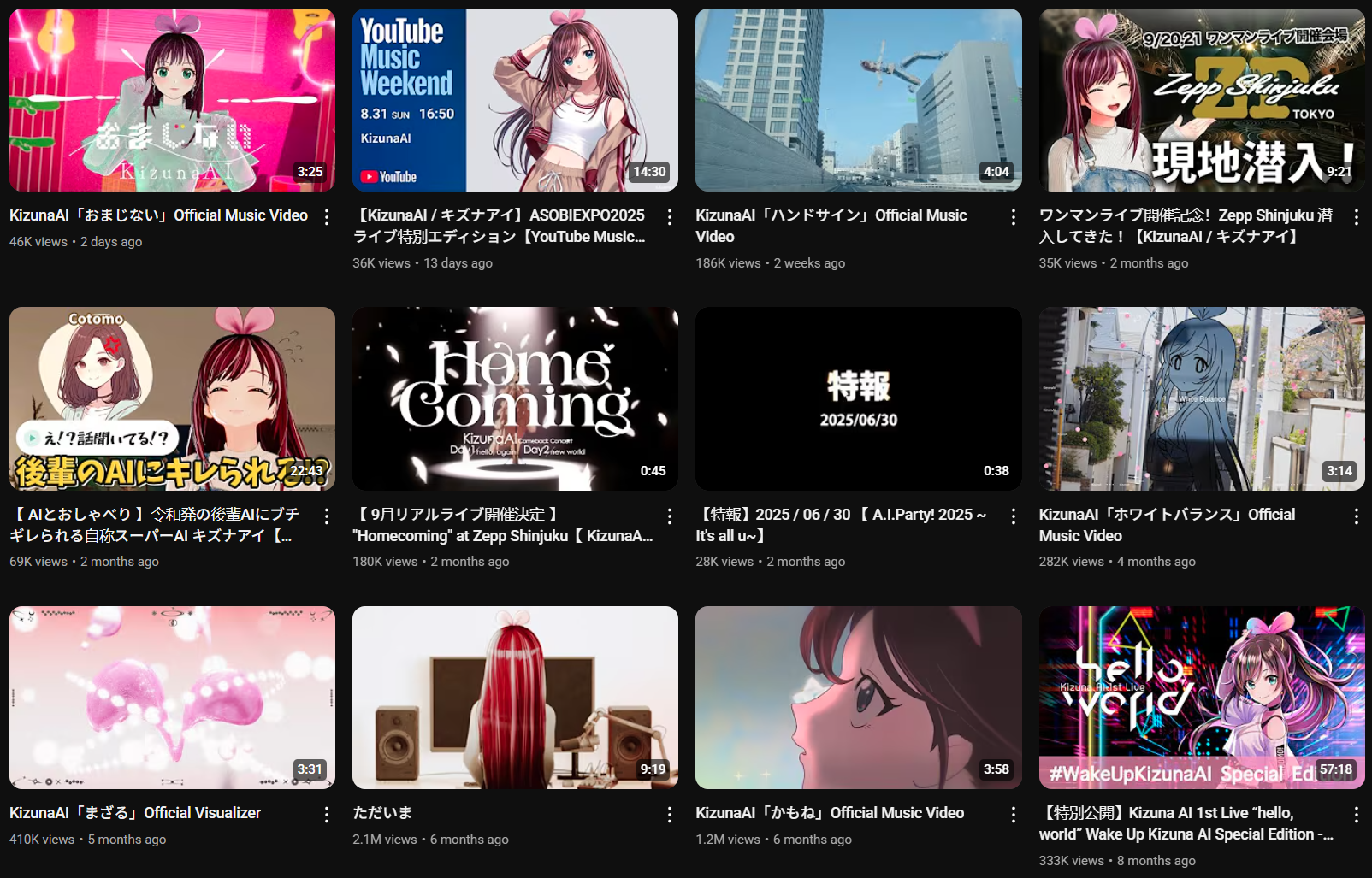Open more options for ASOBIEXPO2025 video

tap(670, 217)
